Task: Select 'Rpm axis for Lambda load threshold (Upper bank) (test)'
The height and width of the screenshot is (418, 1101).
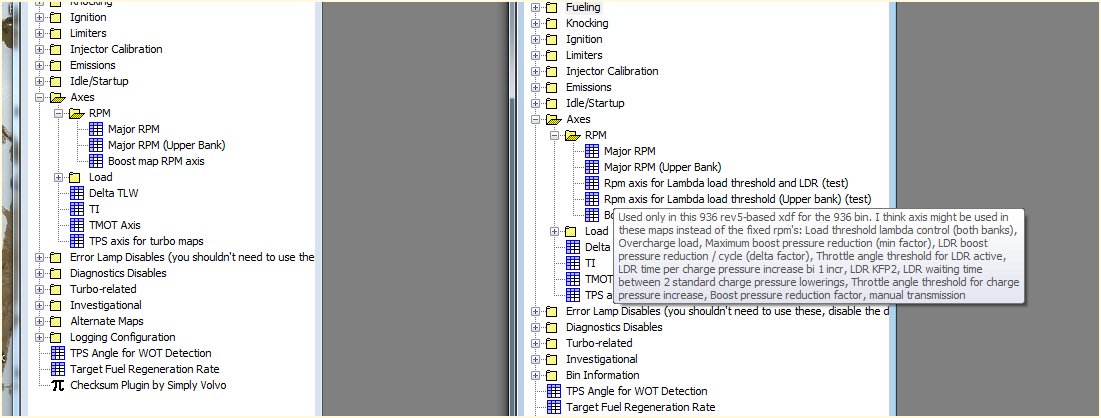Action: click(737, 200)
